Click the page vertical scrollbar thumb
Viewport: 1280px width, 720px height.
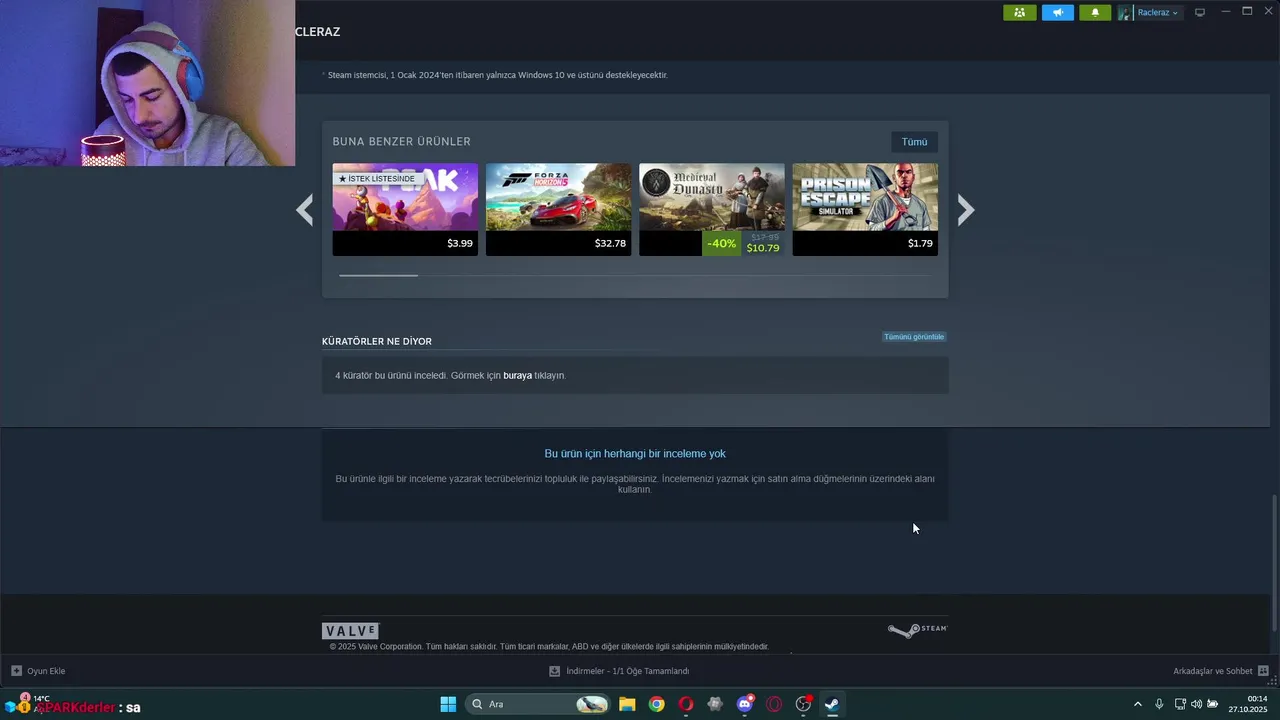pyautogui.click(x=1274, y=562)
